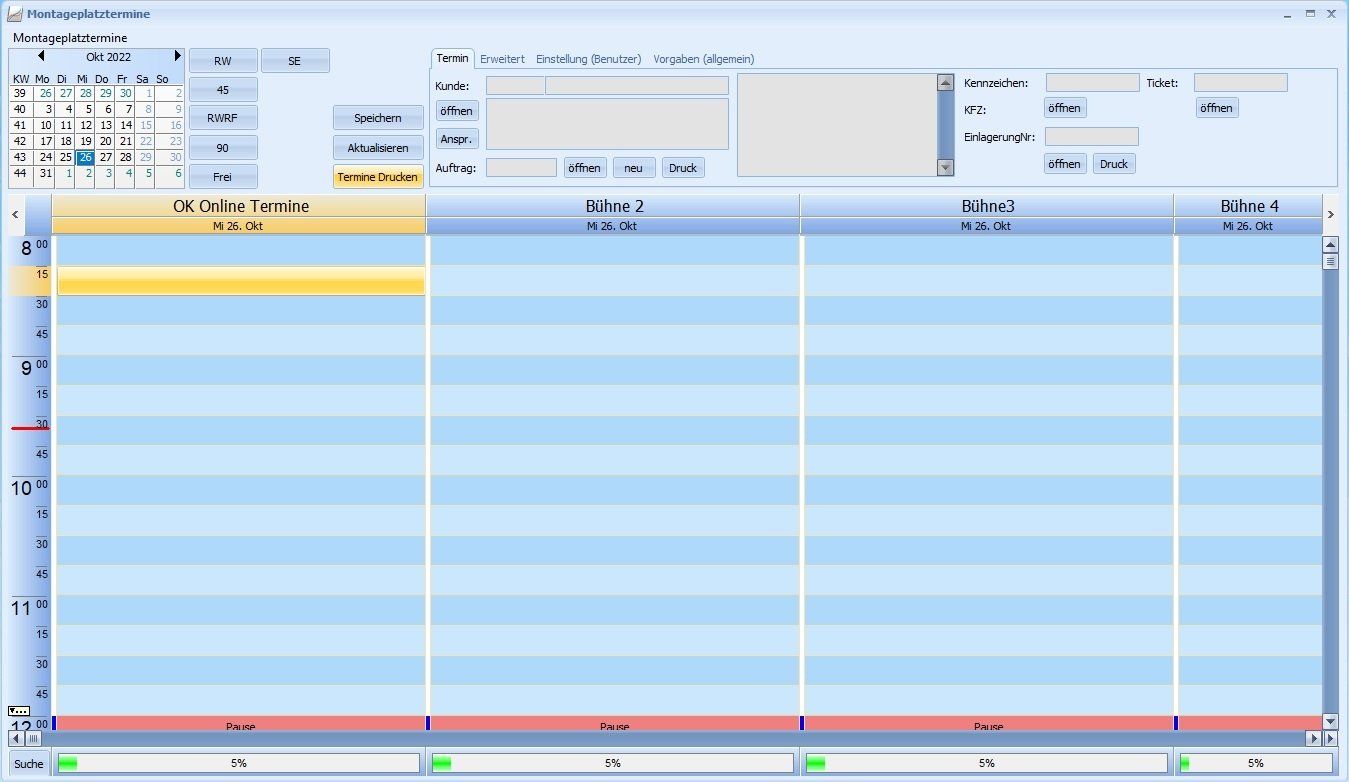Click the Bühne 2 column header

613,206
